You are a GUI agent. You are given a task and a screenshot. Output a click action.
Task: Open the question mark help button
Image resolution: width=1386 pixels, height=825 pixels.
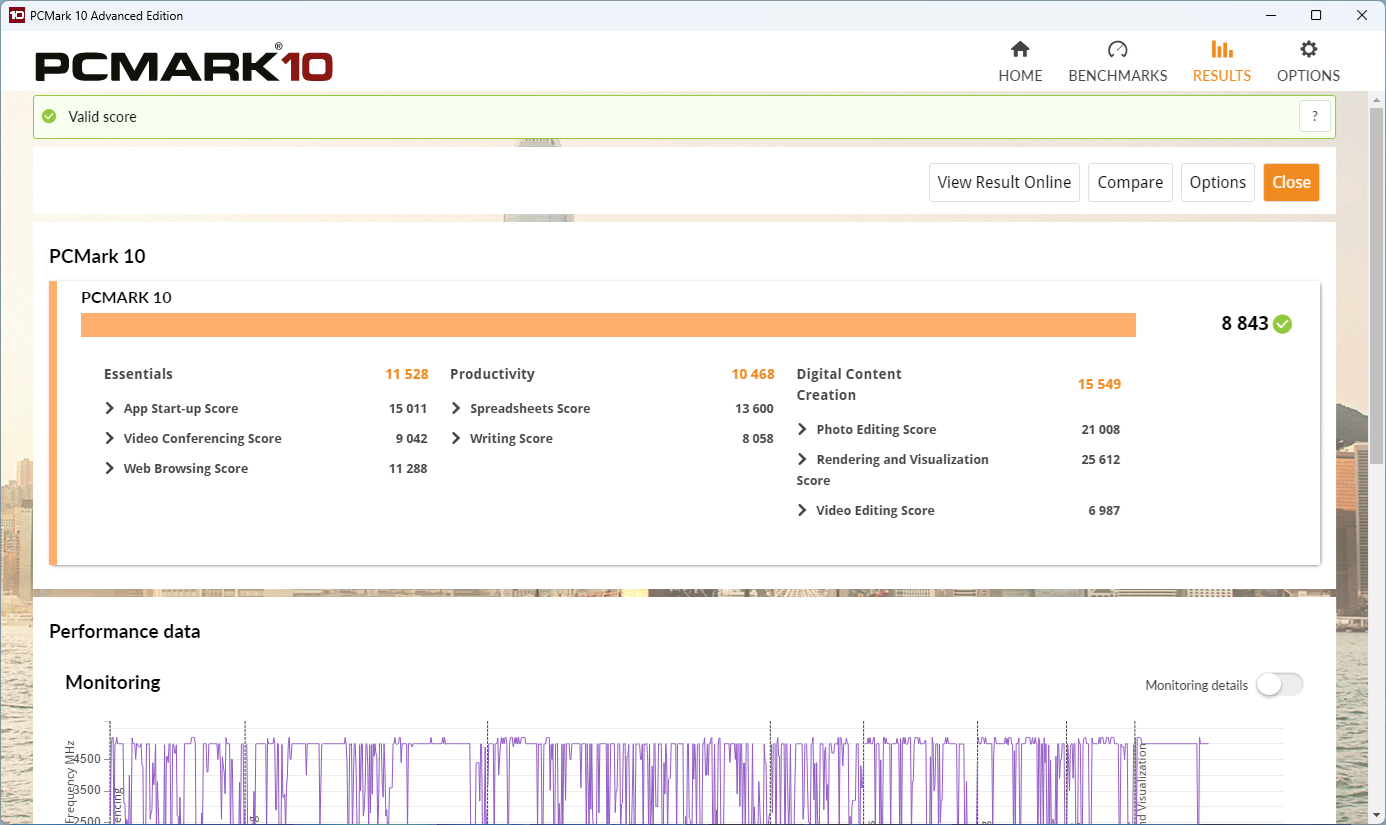[1315, 116]
